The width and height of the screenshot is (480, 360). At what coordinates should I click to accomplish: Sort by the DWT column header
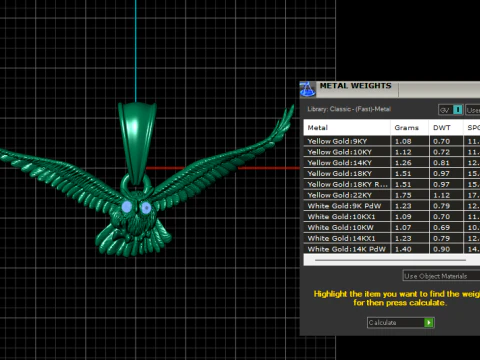[446, 128]
